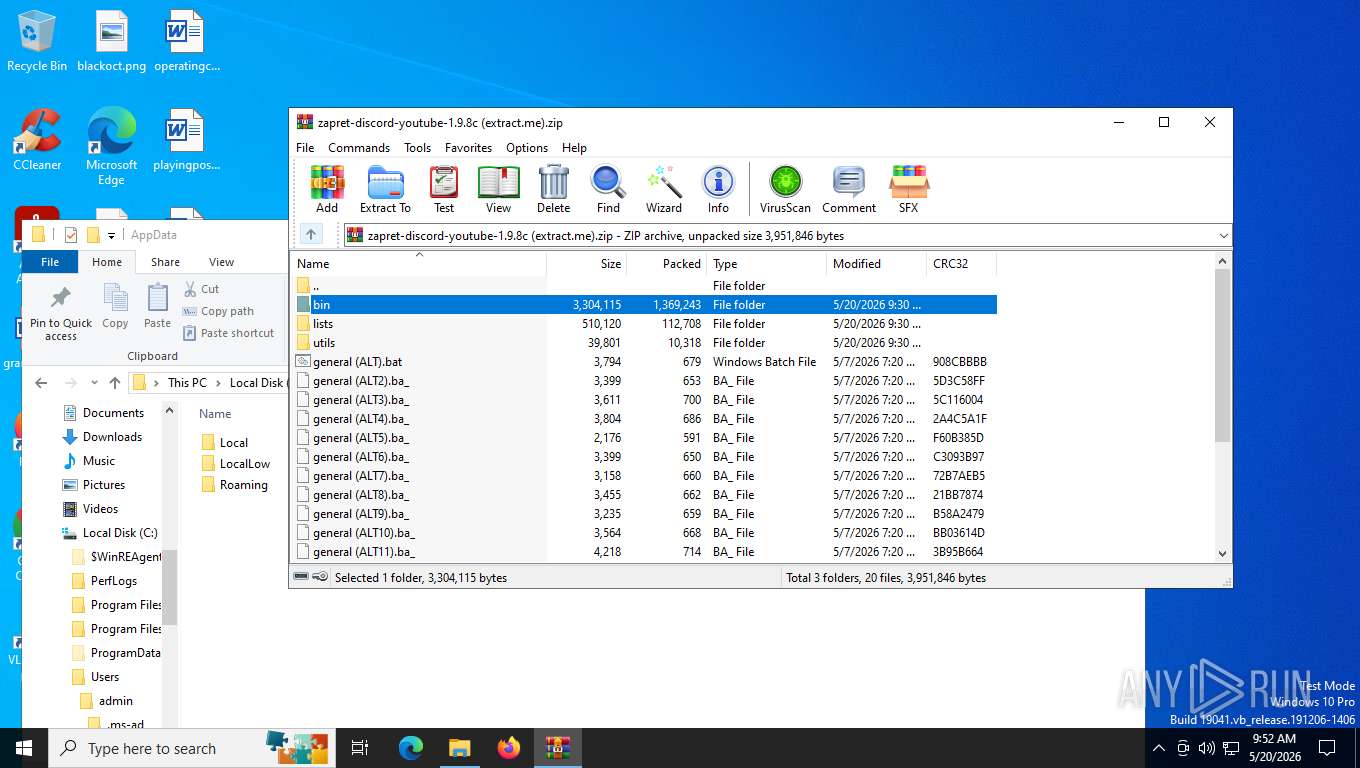Show hidden system tray icons
1360x768 pixels.
pos(1158,748)
